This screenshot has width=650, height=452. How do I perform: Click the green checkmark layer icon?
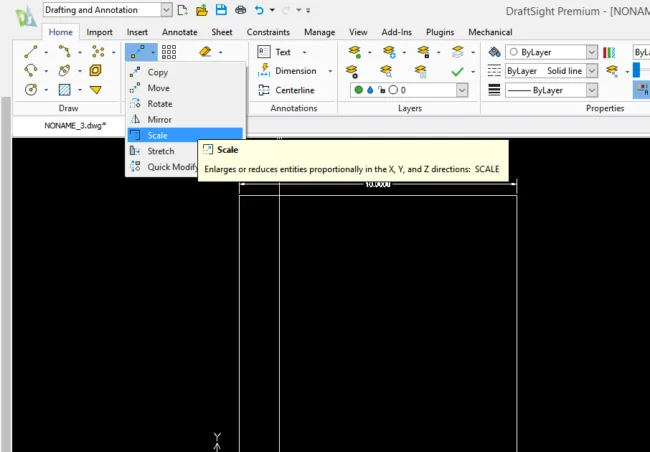coord(457,71)
